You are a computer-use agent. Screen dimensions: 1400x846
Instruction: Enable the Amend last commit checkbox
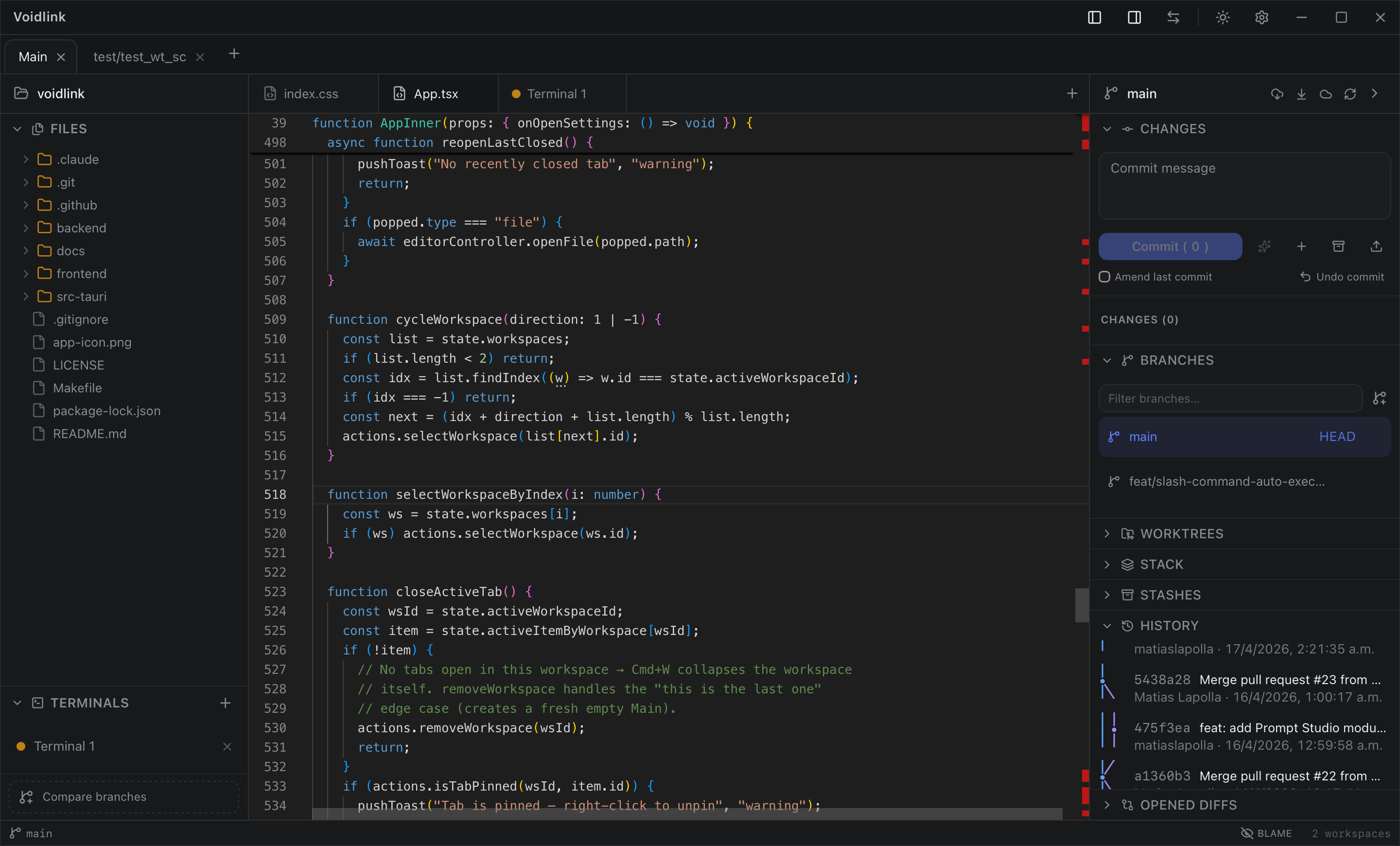[1104, 277]
